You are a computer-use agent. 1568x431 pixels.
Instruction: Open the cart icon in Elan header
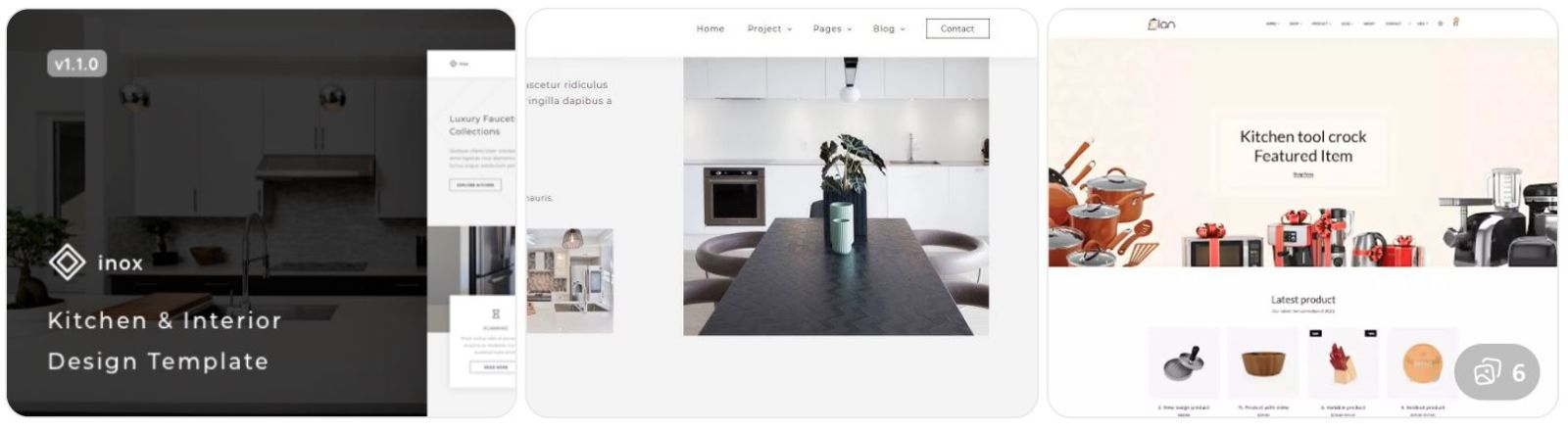tap(1455, 23)
